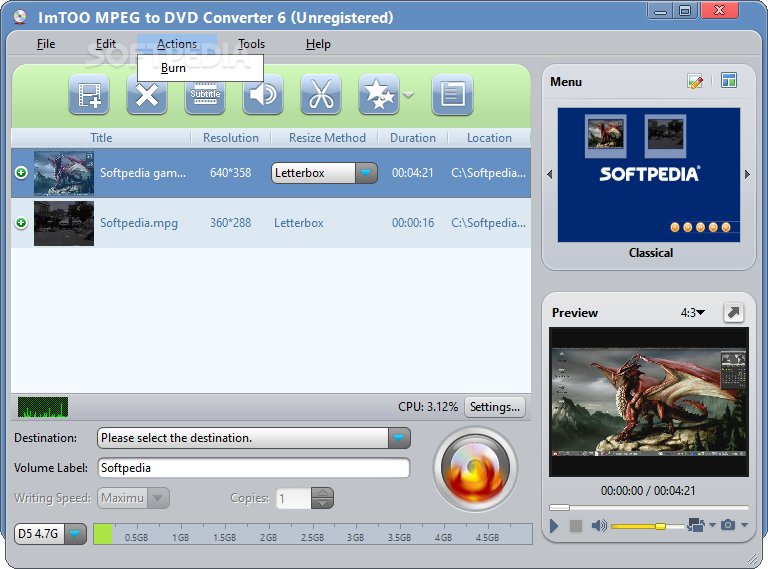Maximize the ImTOO window
This screenshot has width=768, height=569.
[x=685, y=11]
